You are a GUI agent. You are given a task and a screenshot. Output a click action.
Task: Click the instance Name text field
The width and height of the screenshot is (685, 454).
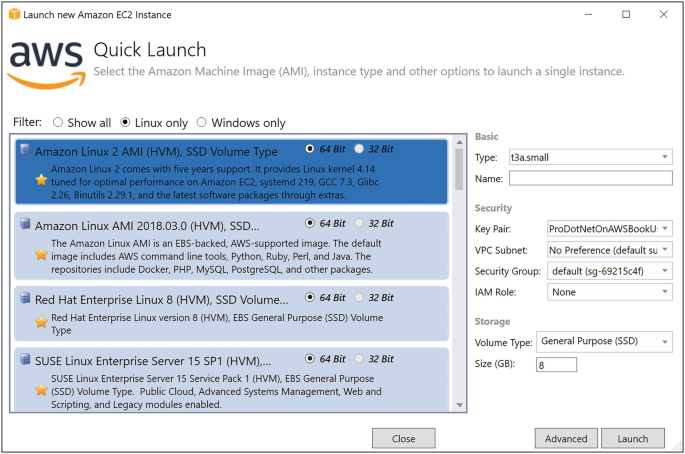point(591,178)
